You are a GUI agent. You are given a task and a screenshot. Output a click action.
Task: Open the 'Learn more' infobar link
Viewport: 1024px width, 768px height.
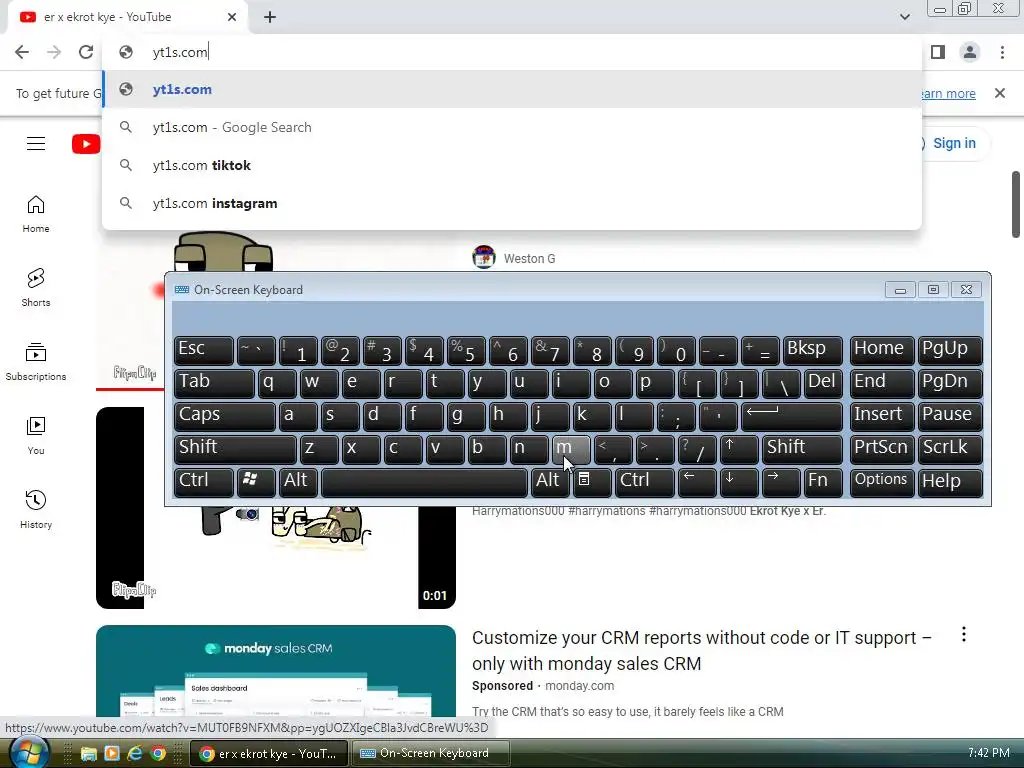pos(948,93)
